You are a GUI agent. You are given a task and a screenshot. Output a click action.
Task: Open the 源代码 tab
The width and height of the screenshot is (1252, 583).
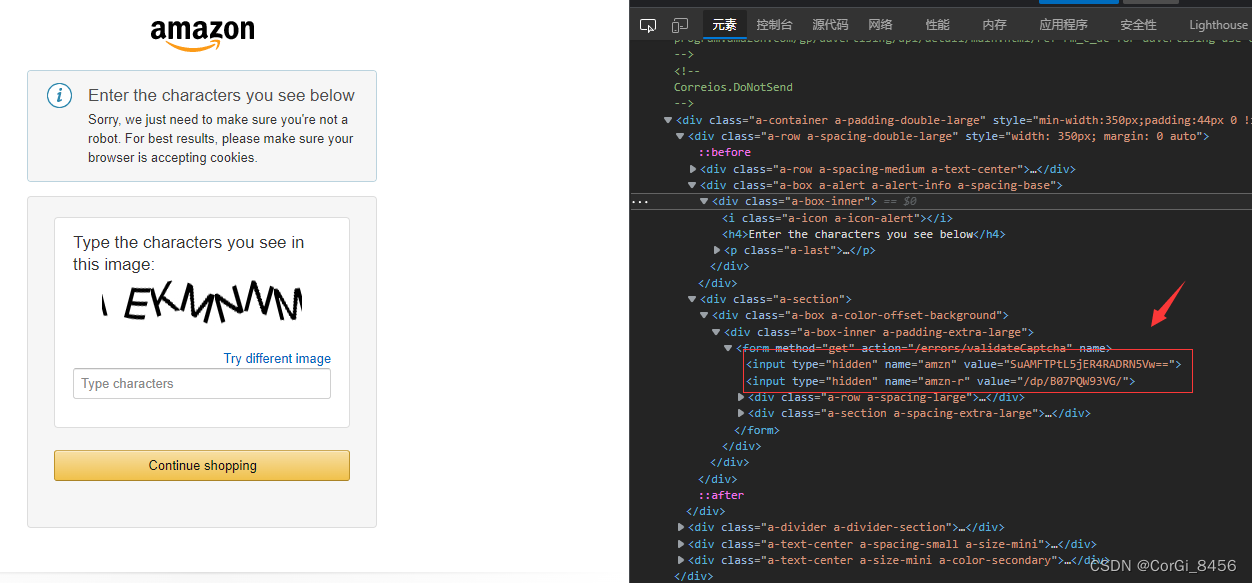tap(830, 25)
